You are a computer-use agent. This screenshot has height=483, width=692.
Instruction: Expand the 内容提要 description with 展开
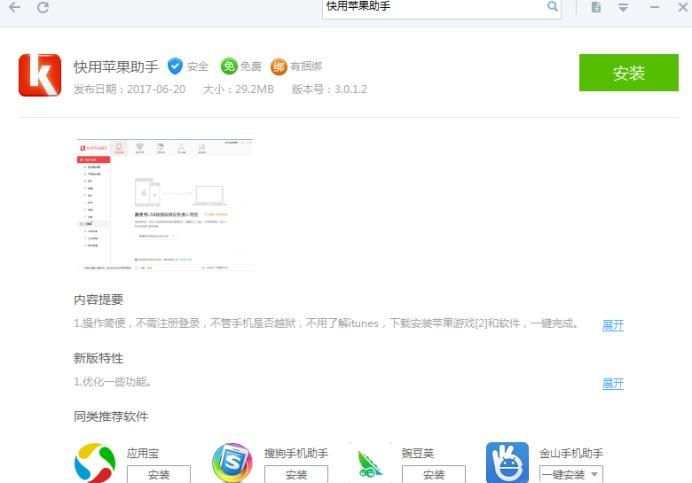click(613, 325)
